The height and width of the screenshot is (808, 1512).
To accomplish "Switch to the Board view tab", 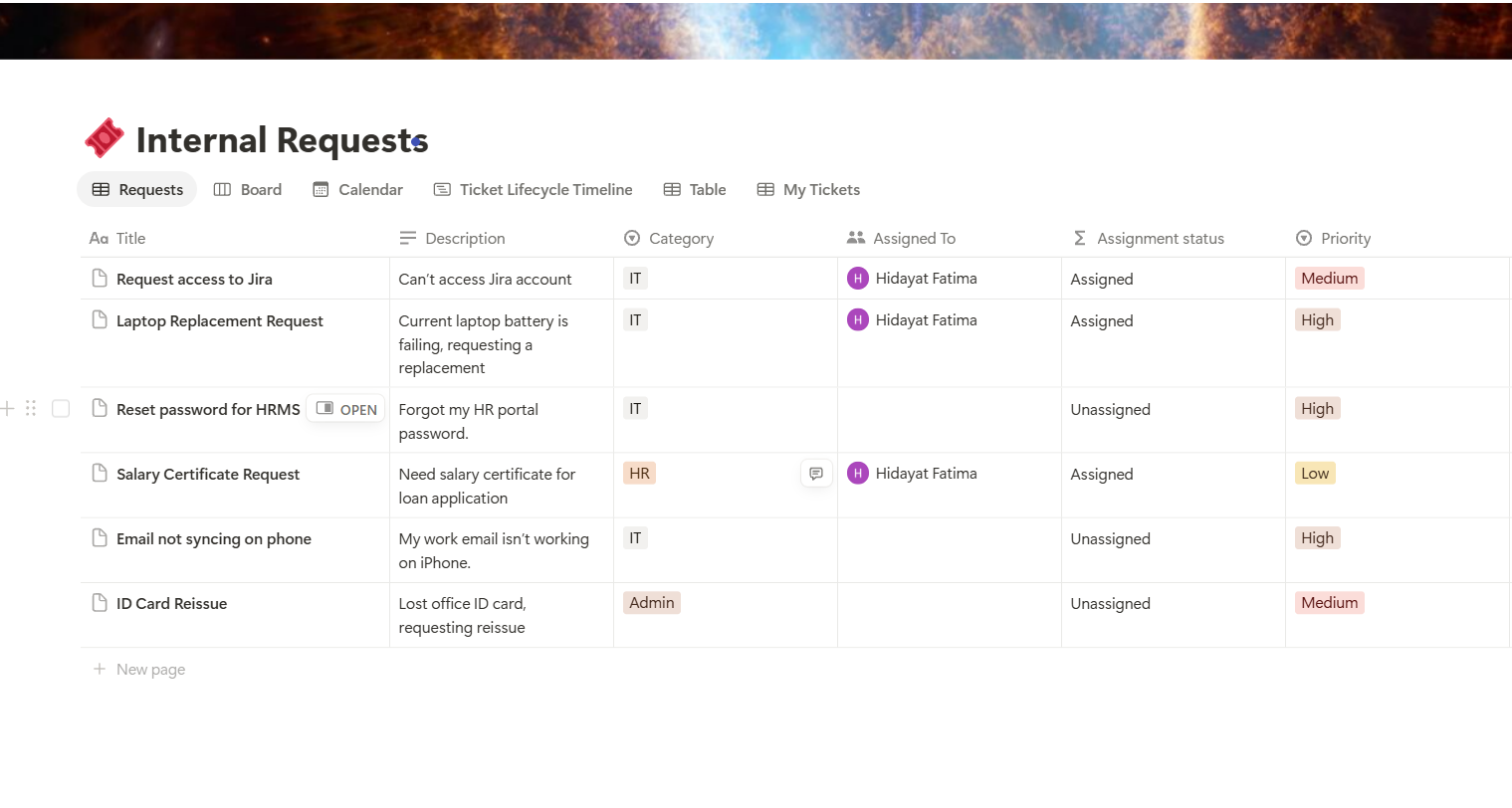I will click(248, 189).
